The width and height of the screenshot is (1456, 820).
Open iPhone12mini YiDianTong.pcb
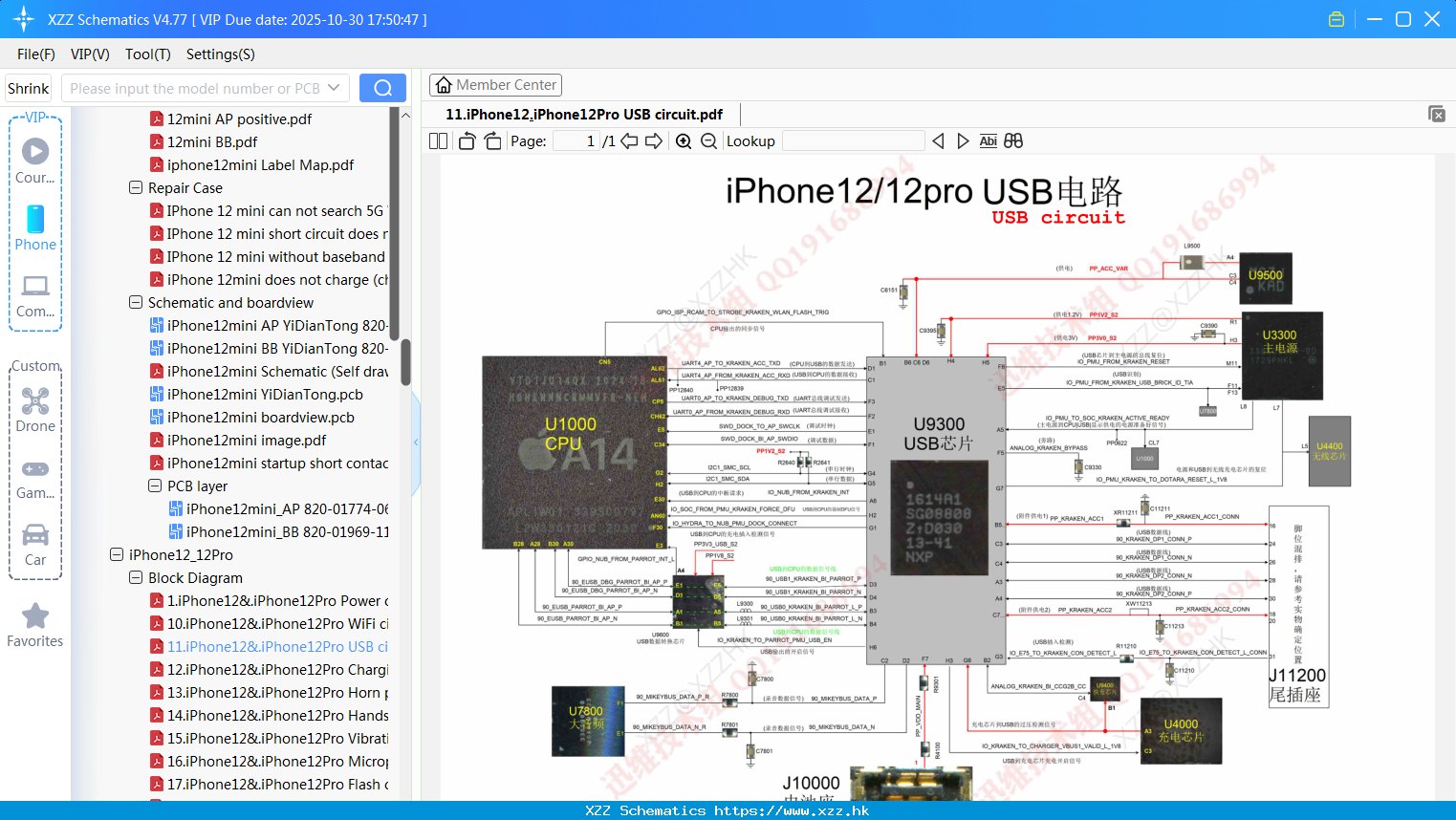click(x=256, y=395)
